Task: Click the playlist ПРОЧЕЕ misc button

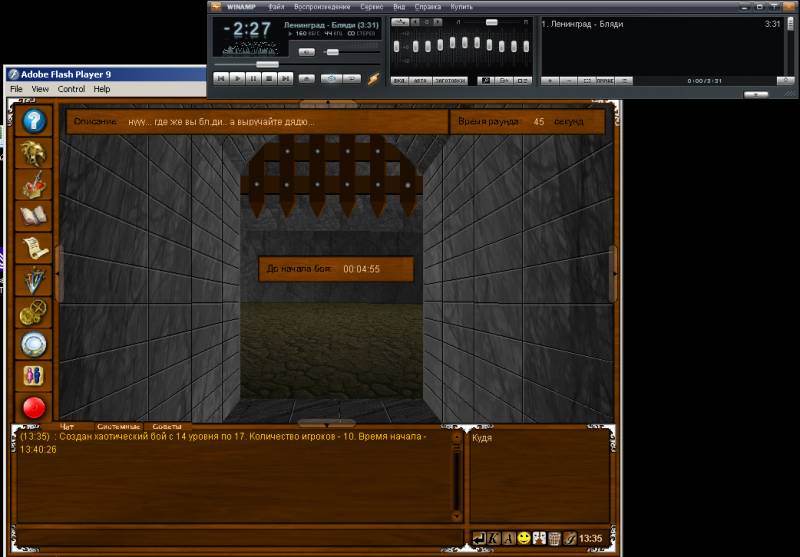Action: pos(605,81)
